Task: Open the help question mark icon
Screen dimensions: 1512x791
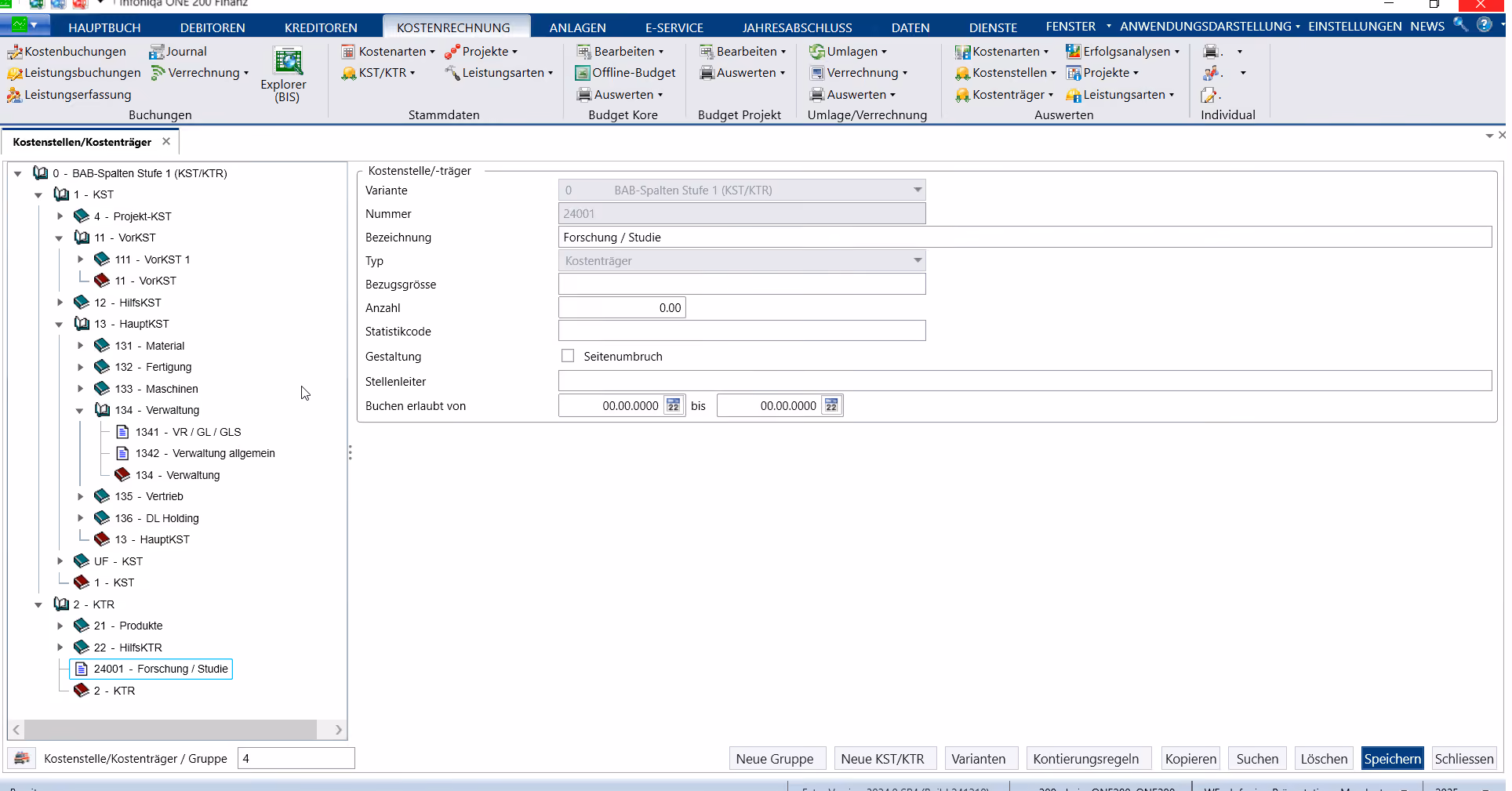Action: point(1484,24)
